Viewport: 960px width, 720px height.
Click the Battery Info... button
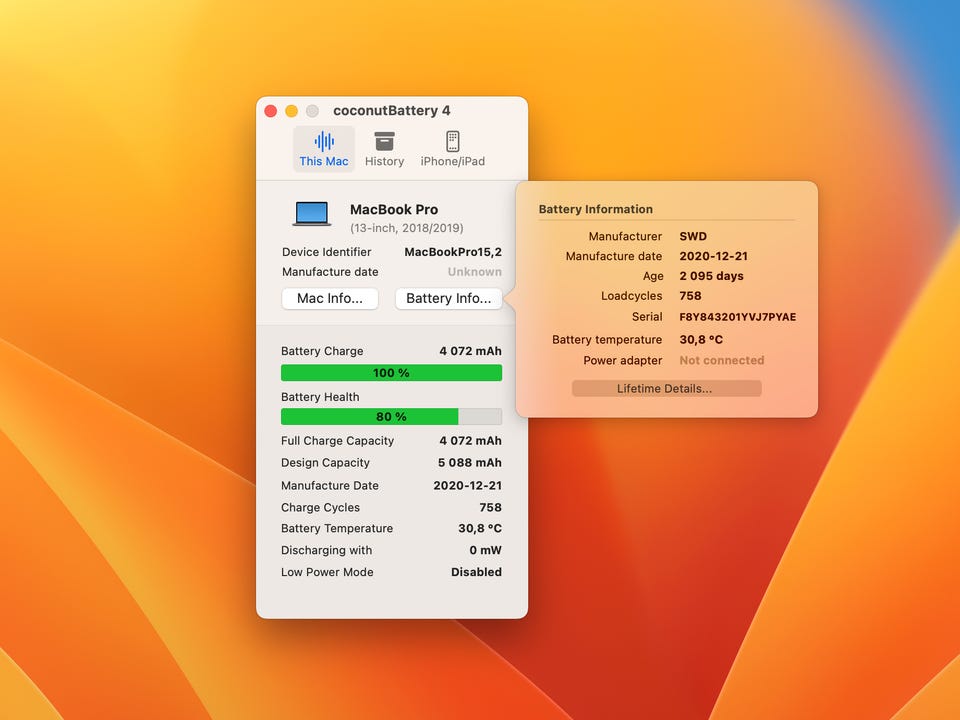tap(449, 298)
